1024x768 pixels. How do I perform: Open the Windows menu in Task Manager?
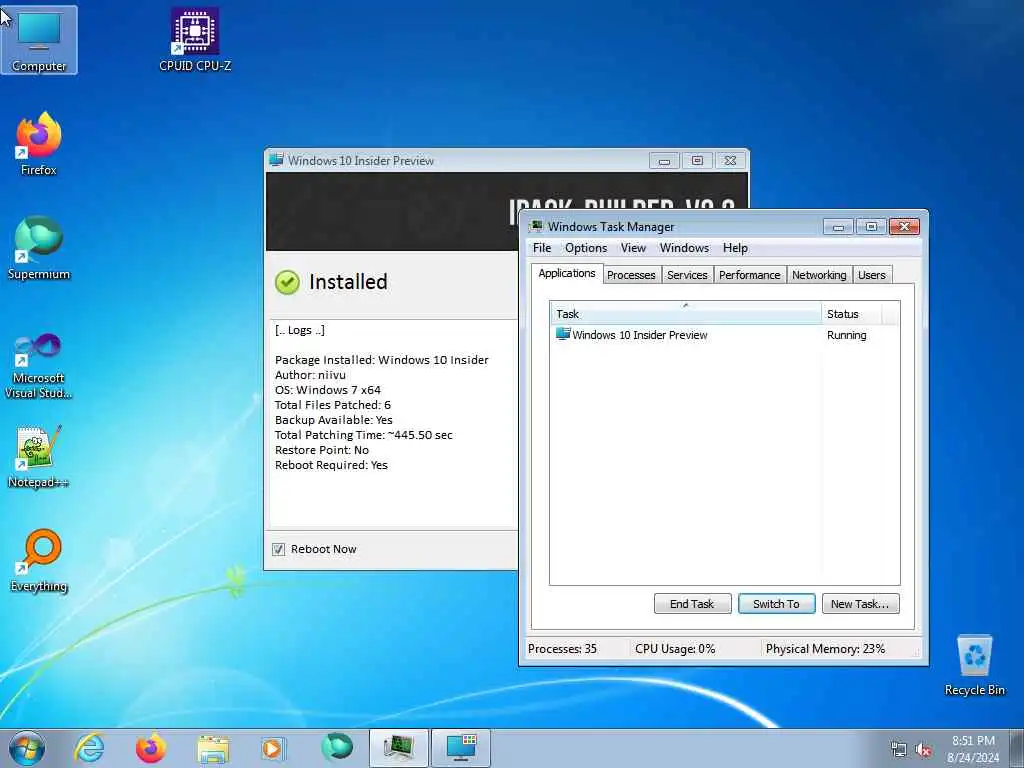pyautogui.click(x=684, y=248)
